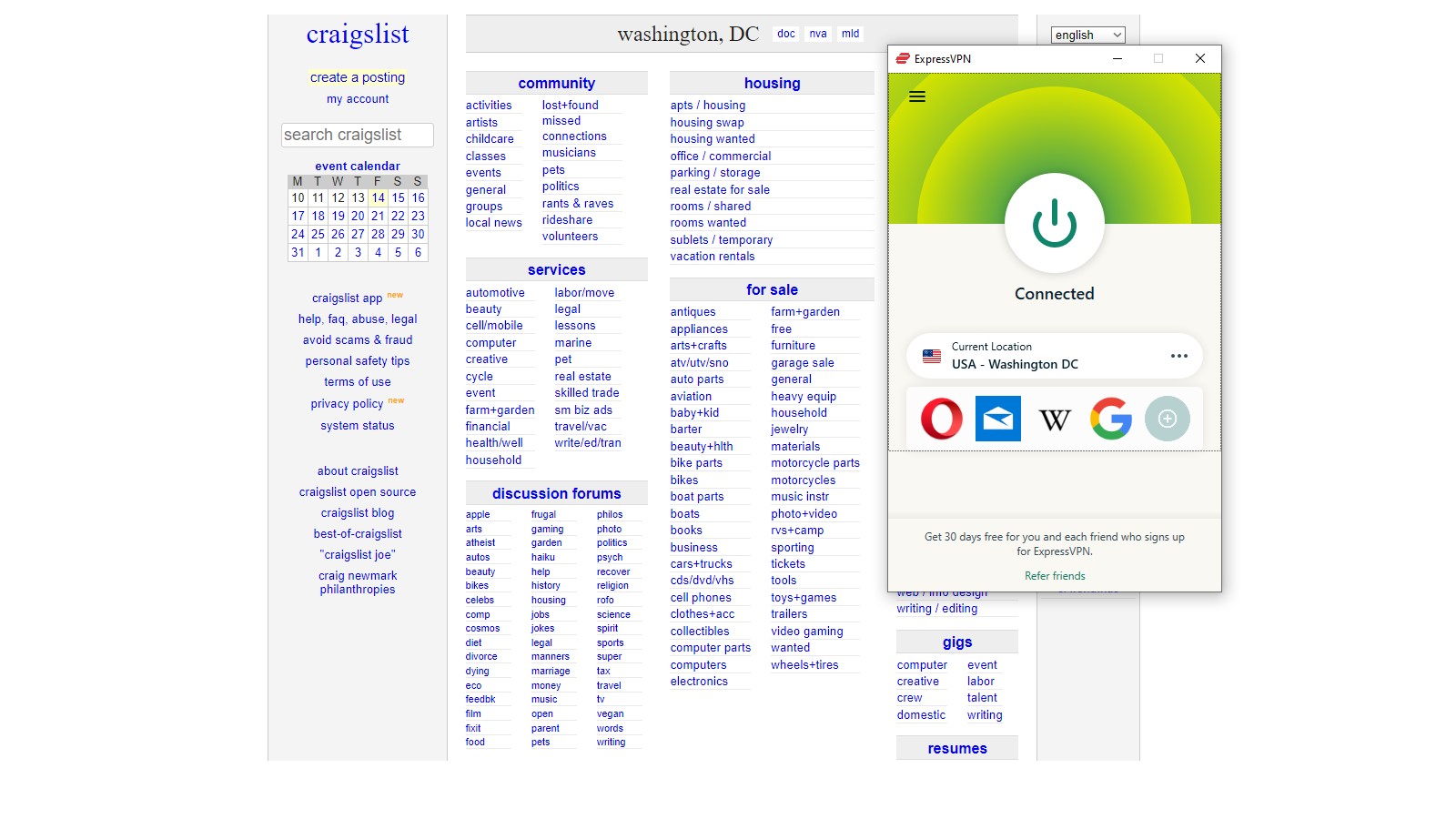
Task: Open the childcare community link
Action: [x=490, y=139]
